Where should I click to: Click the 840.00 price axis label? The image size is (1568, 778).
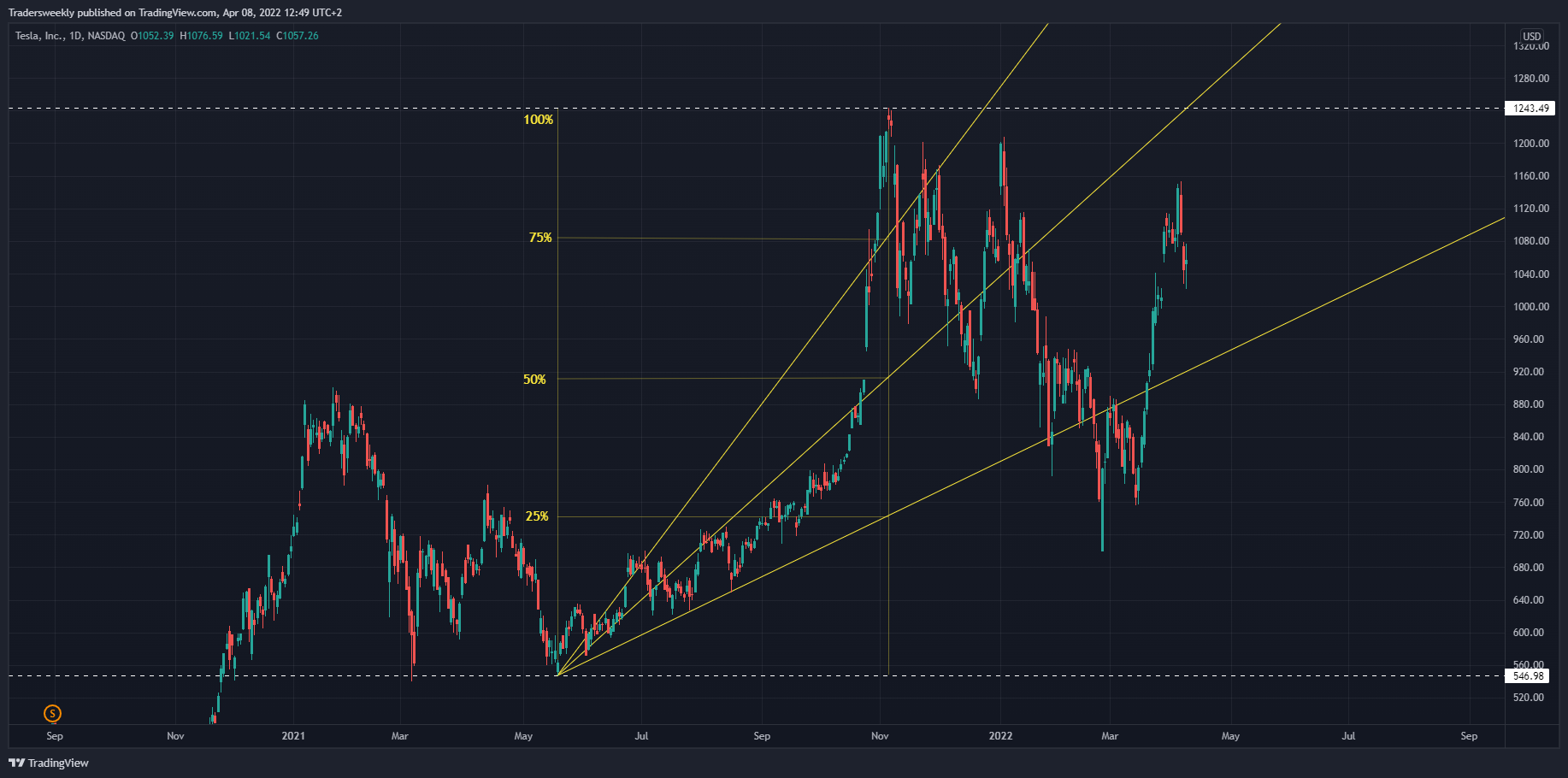pyautogui.click(x=1529, y=437)
